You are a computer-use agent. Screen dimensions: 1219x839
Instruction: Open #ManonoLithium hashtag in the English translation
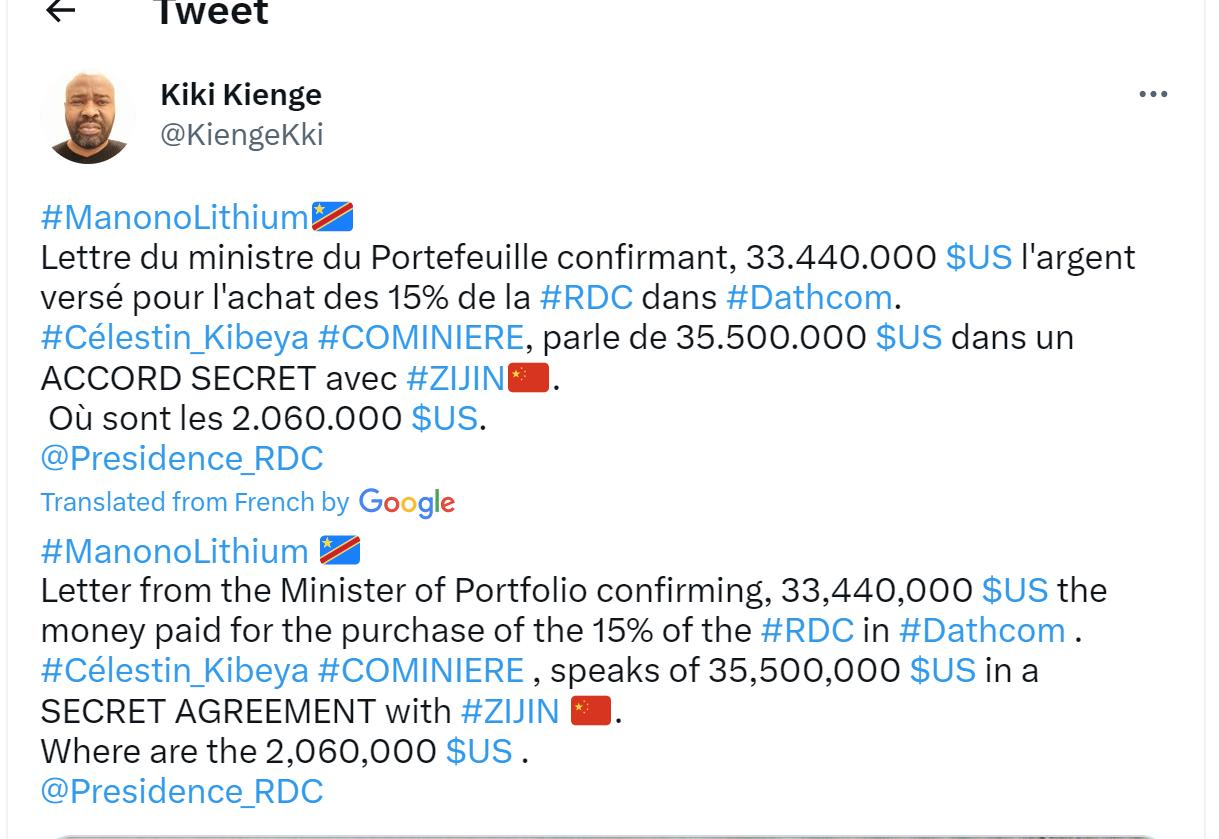(175, 551)
